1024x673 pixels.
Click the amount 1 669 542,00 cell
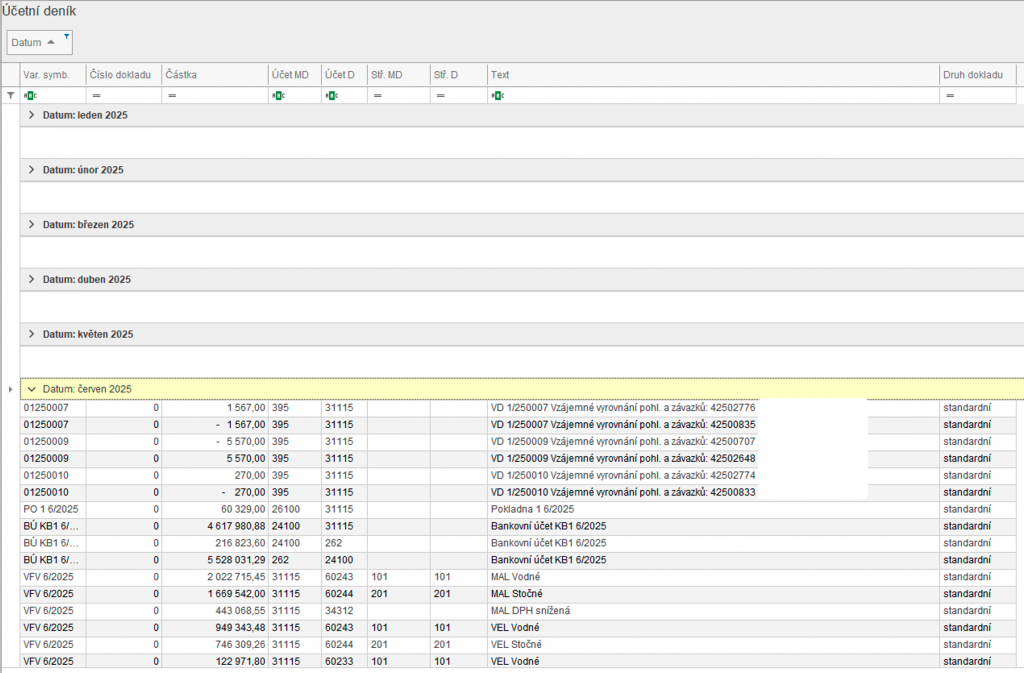coord(215,594)
